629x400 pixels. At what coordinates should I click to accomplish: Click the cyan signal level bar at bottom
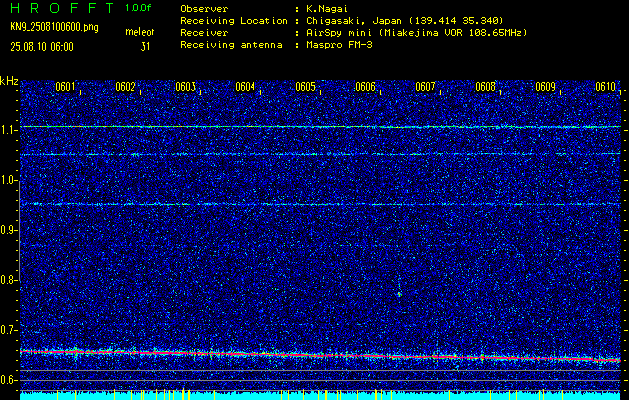[320, 396]
